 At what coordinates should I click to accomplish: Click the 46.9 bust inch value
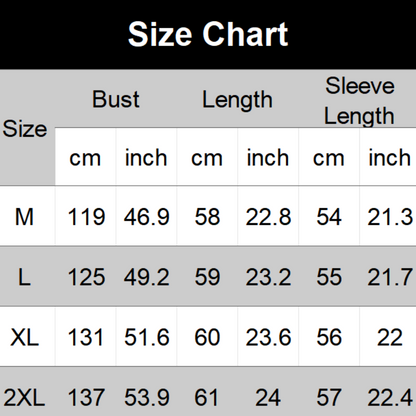point(147,217)
